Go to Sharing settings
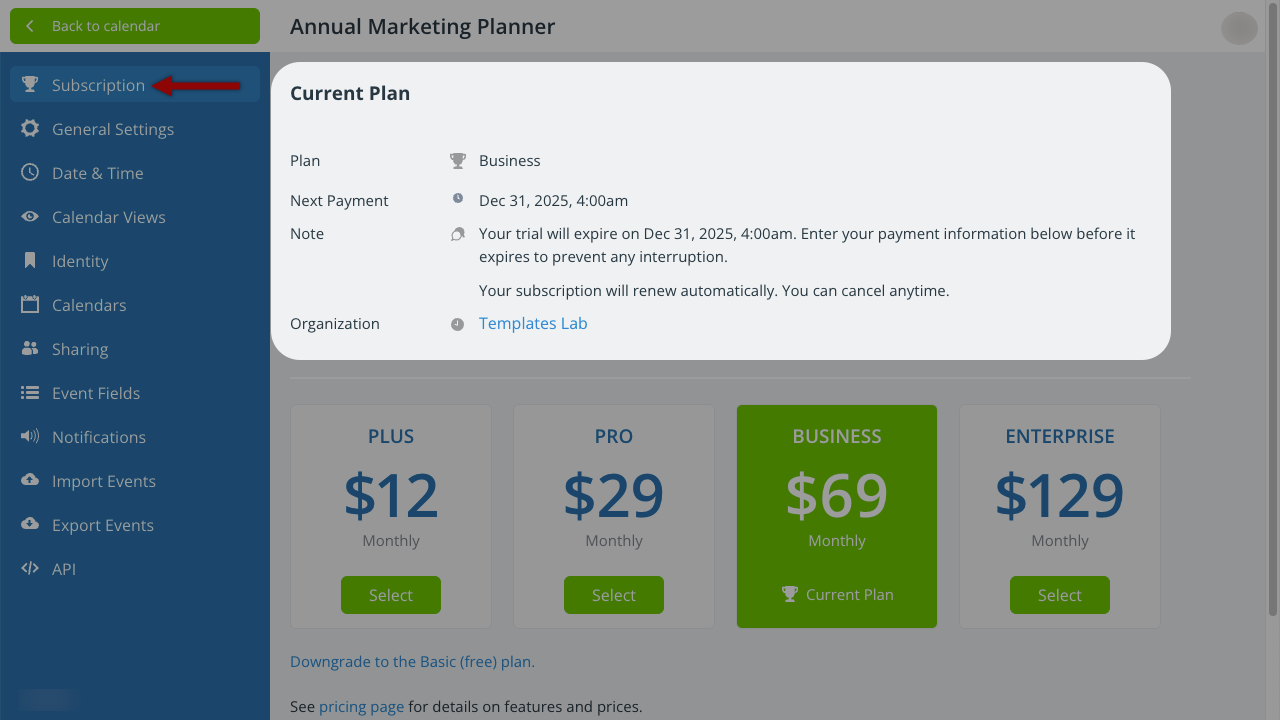 (135, 349)
